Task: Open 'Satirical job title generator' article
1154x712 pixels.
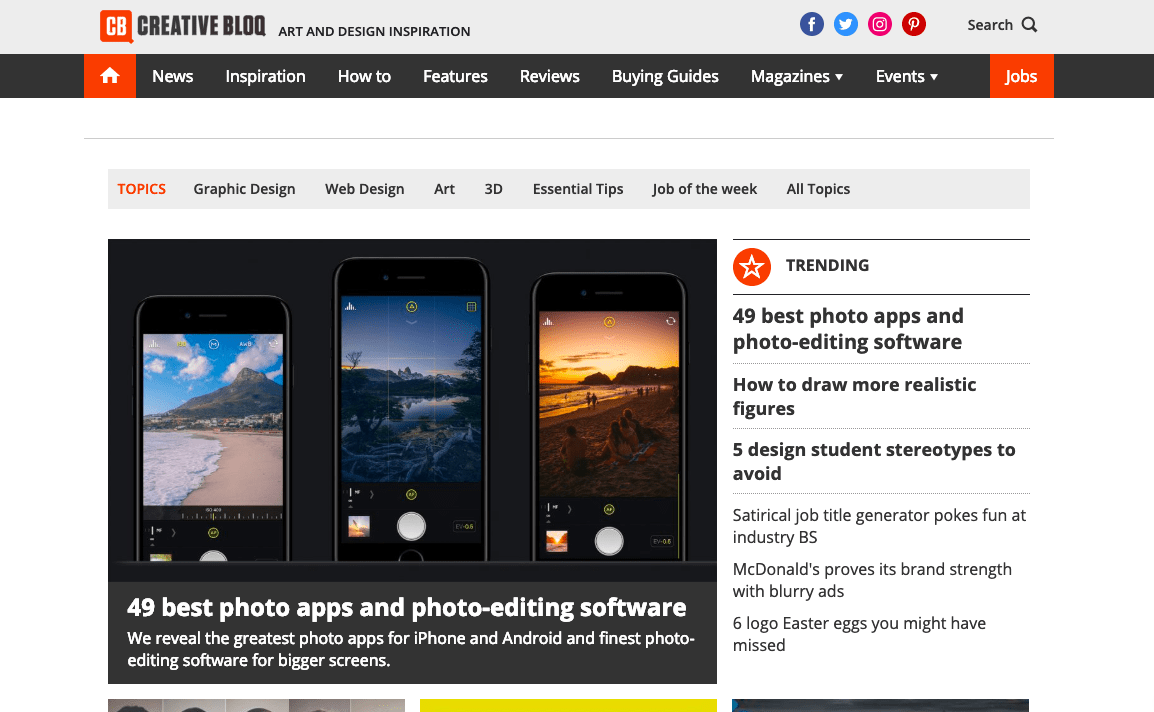Action: [x=879, y=526]
